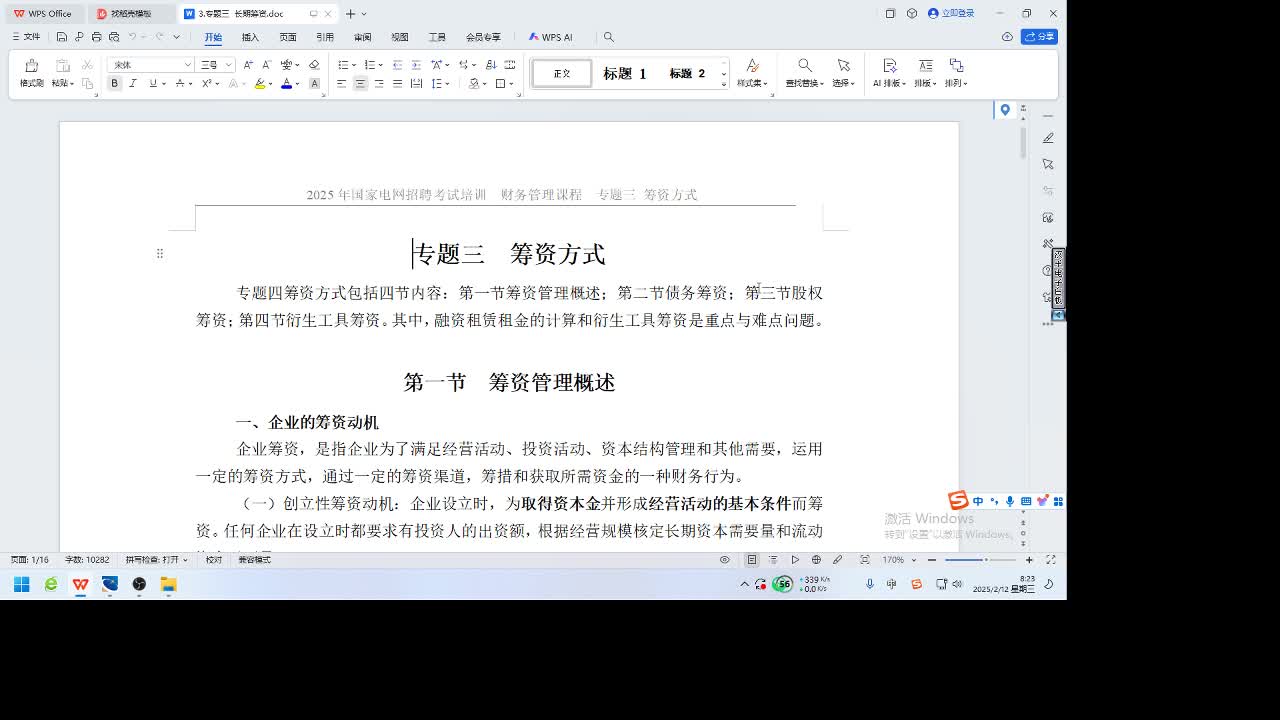Click the zoom slider in status bar
The width and height of the screenshot is (1280, 720).
pyautogui.click(x=980, y=560)
